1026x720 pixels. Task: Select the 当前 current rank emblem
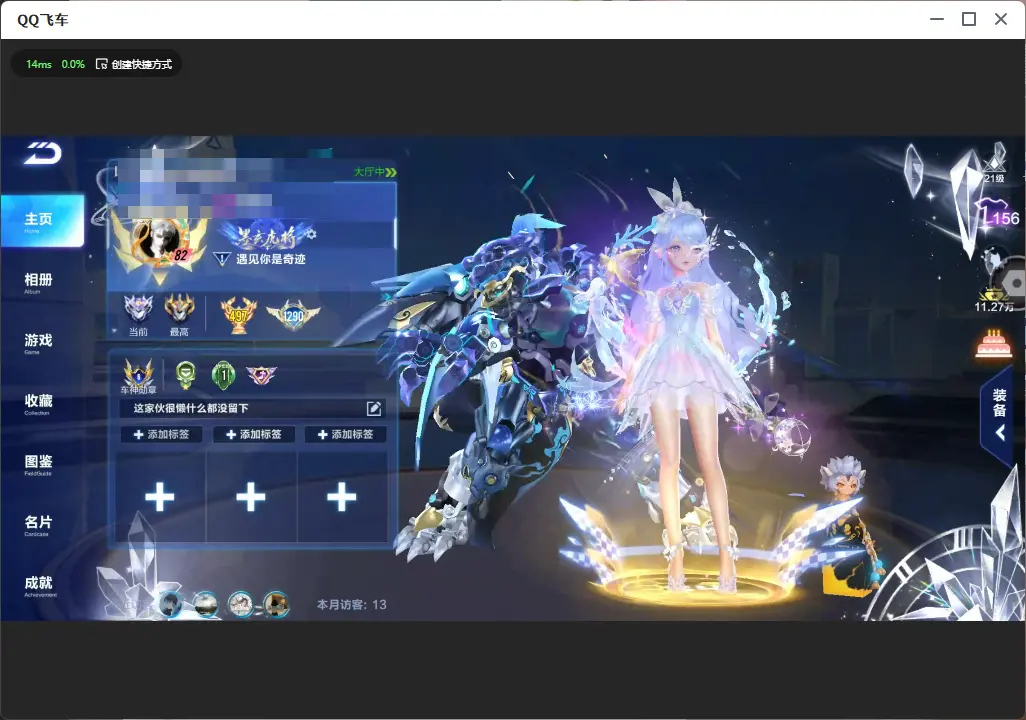point(138,310)
